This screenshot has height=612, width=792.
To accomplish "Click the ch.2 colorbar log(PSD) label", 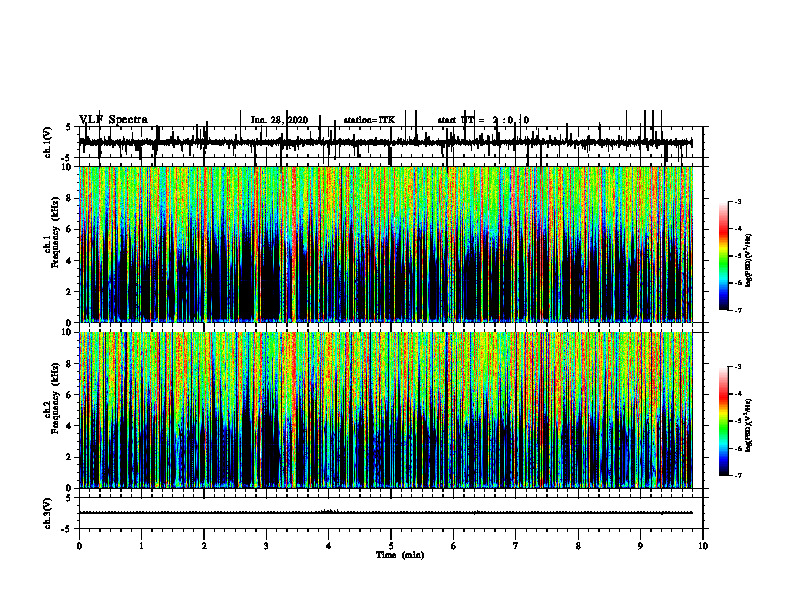I will tap(749, 424).
